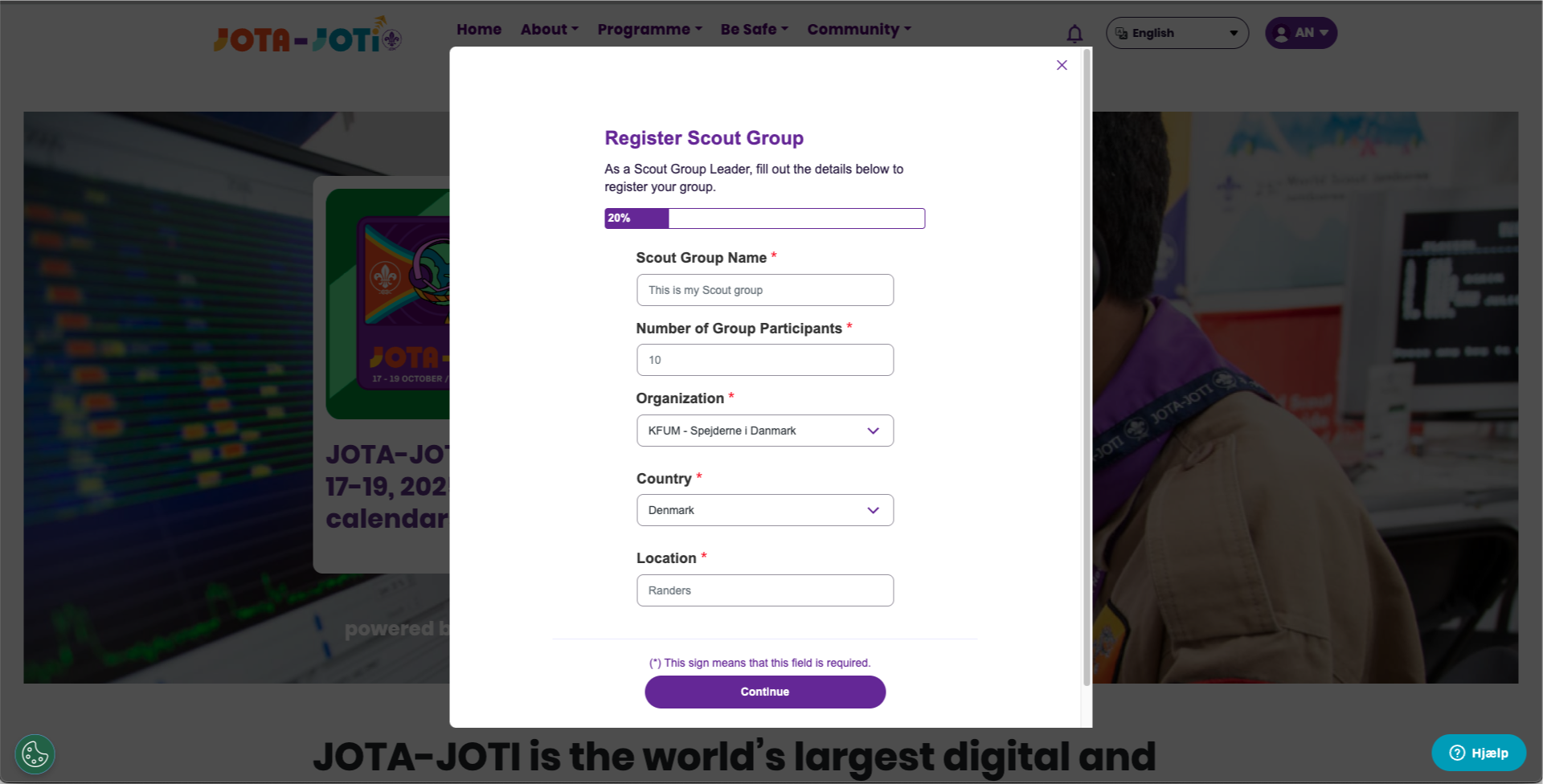Screen dimensions: 1543x784
Task: Go to the Home page
Action: point(479,29)
